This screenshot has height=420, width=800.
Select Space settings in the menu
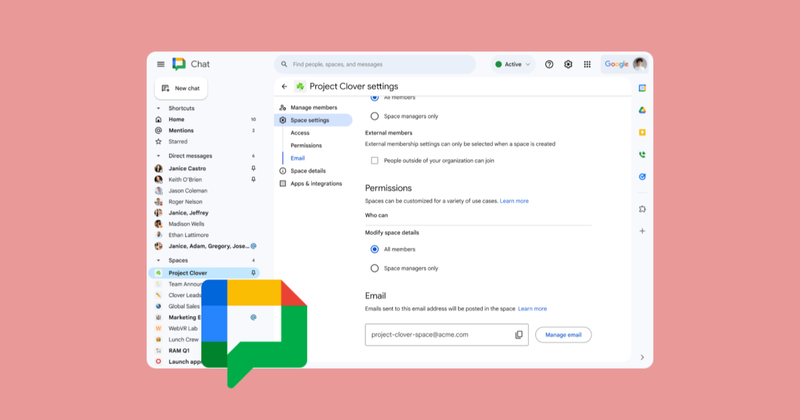pyautogui.click(x=313, y=120)
